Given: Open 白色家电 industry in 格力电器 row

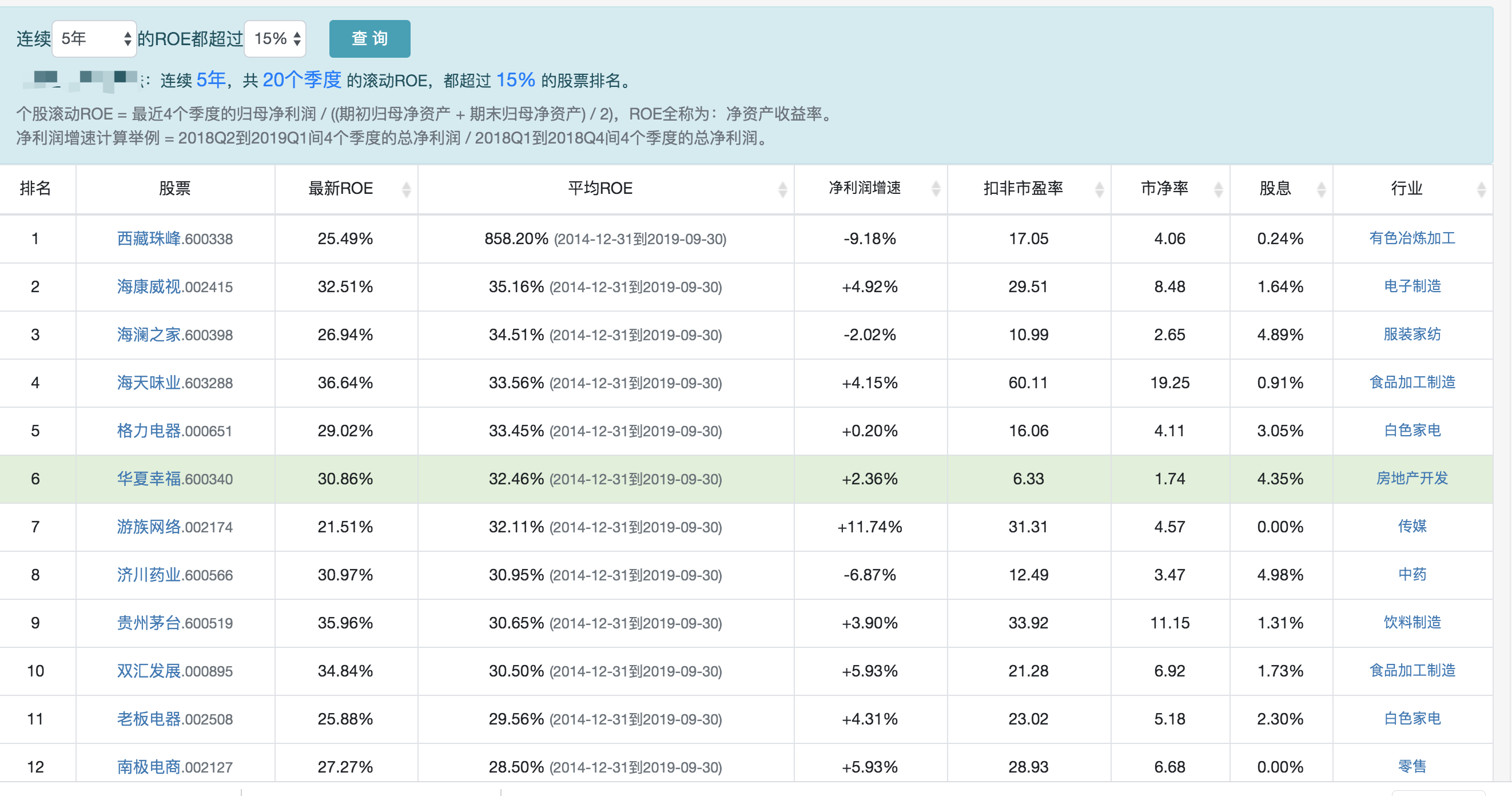Looking at the screenshot, I should [x=1412, y=430].
